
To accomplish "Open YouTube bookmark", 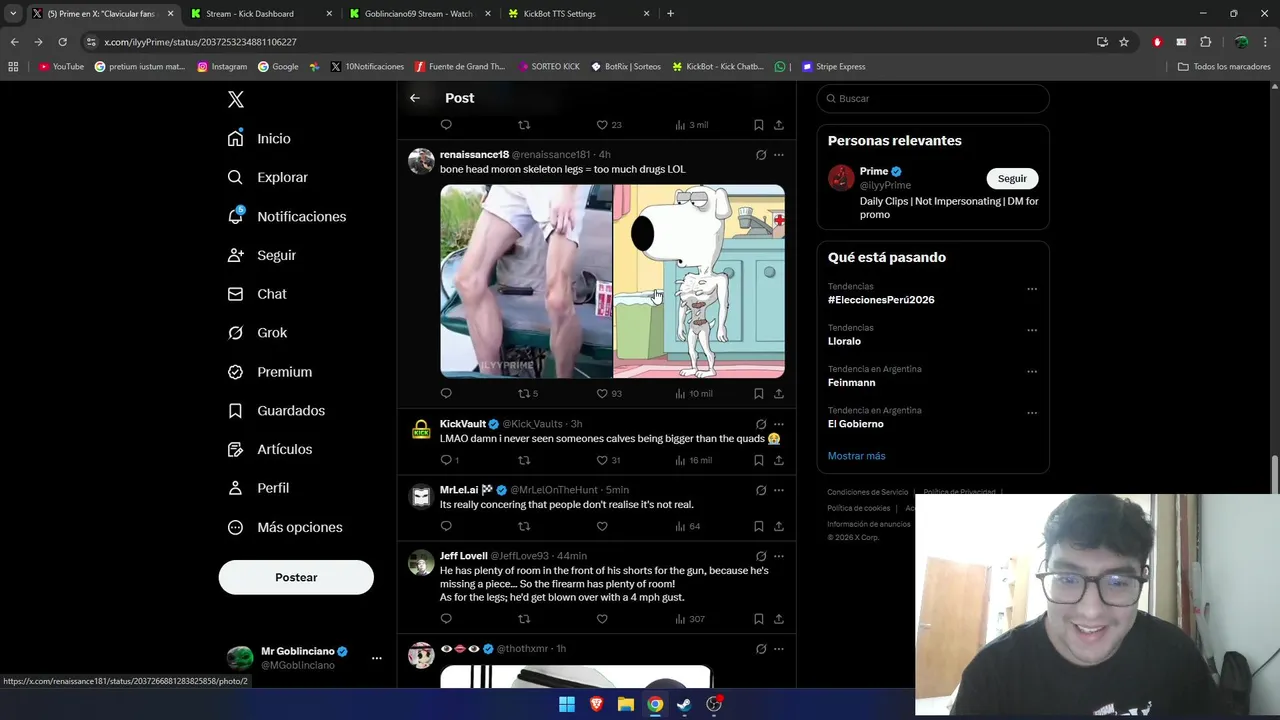I will [61, 67].
